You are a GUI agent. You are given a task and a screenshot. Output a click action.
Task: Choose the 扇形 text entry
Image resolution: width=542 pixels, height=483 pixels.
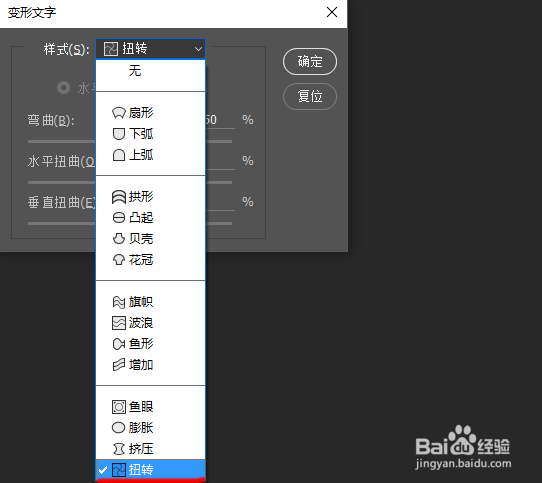click(141, 113)
